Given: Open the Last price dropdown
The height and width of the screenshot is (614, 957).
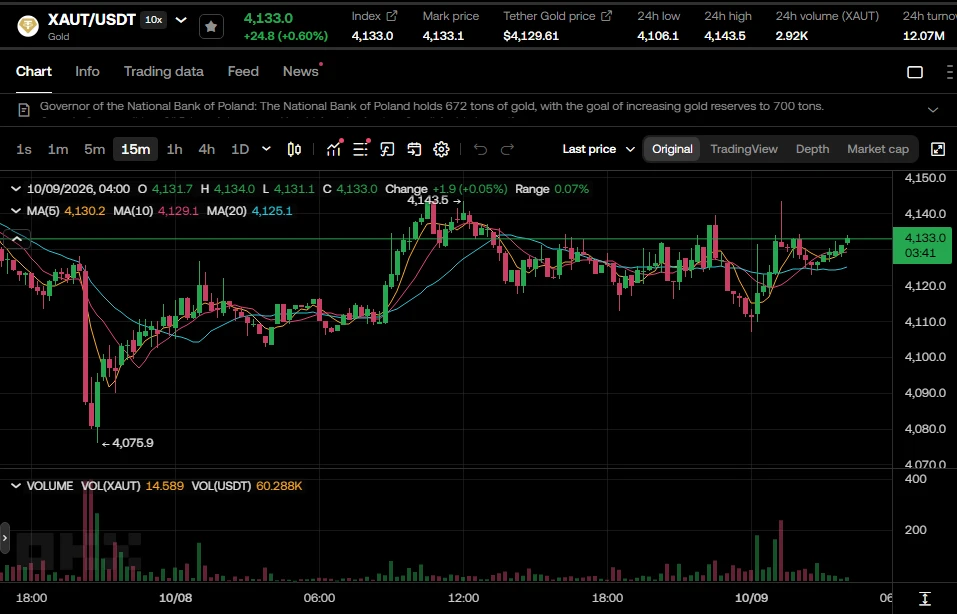Looking at the screenshot, I should (x=598, y=149).
